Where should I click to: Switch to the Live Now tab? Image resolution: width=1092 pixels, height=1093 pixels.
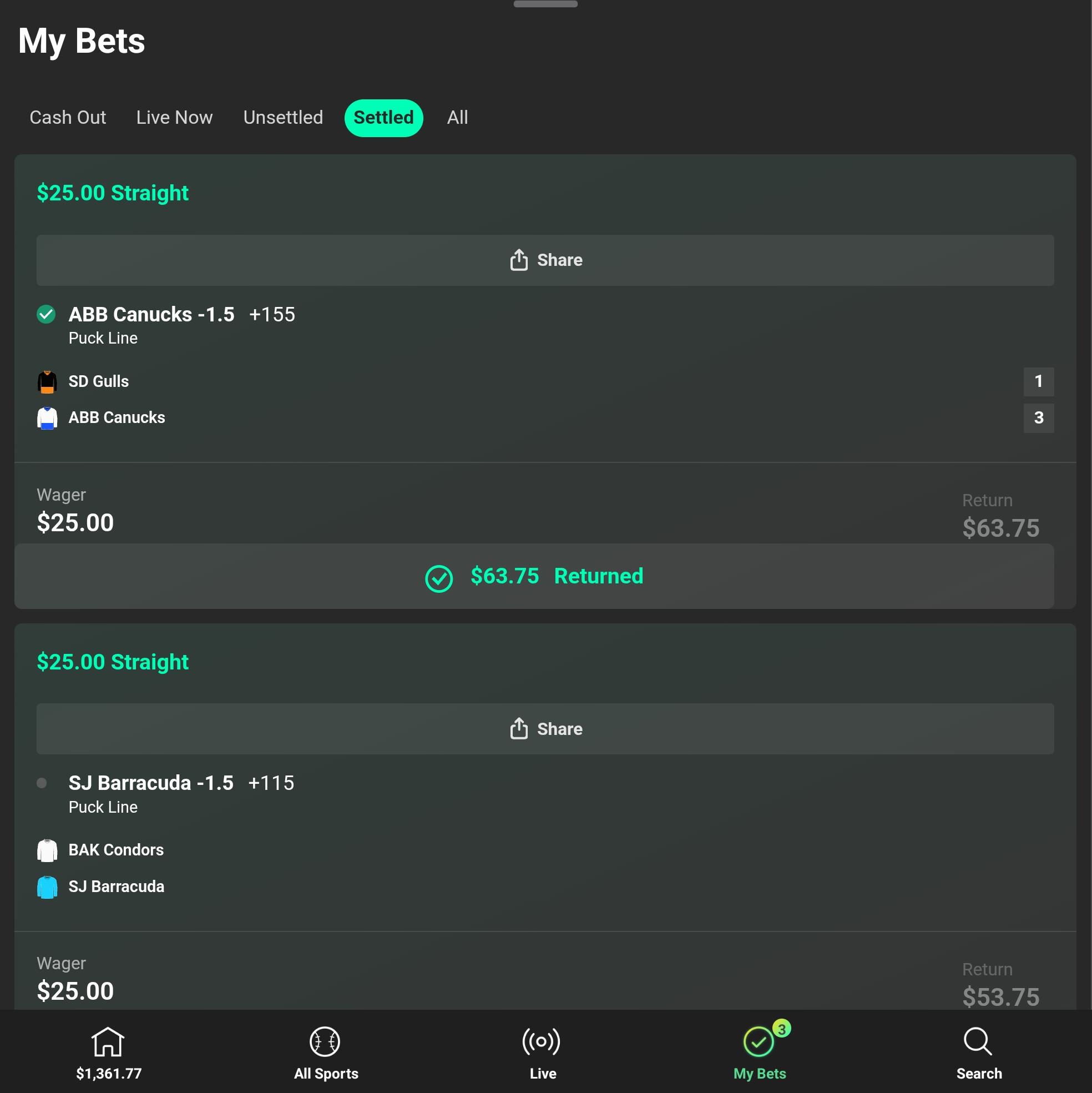(x=174, y=118)
